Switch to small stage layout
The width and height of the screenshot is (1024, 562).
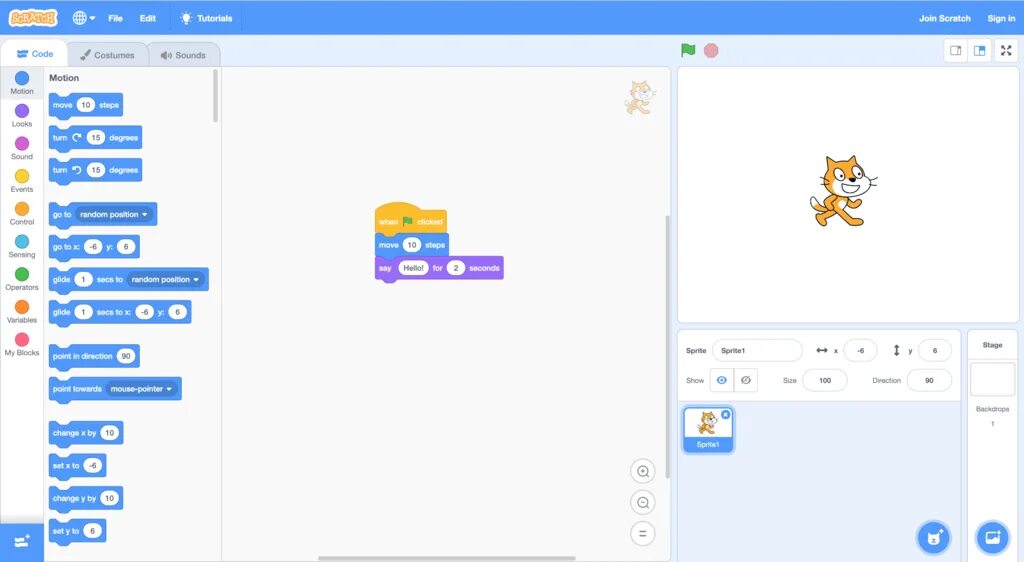point(955,50)
